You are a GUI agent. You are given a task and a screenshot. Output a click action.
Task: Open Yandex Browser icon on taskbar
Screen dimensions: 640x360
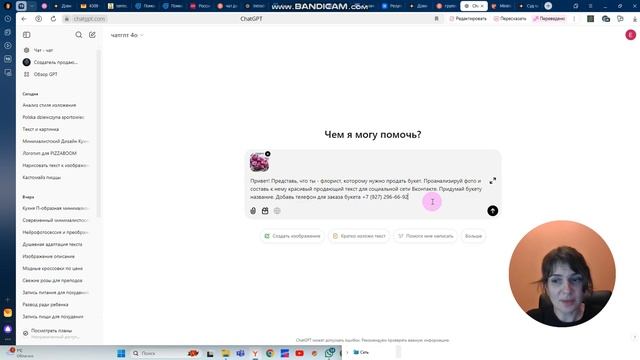click(255, 353)
